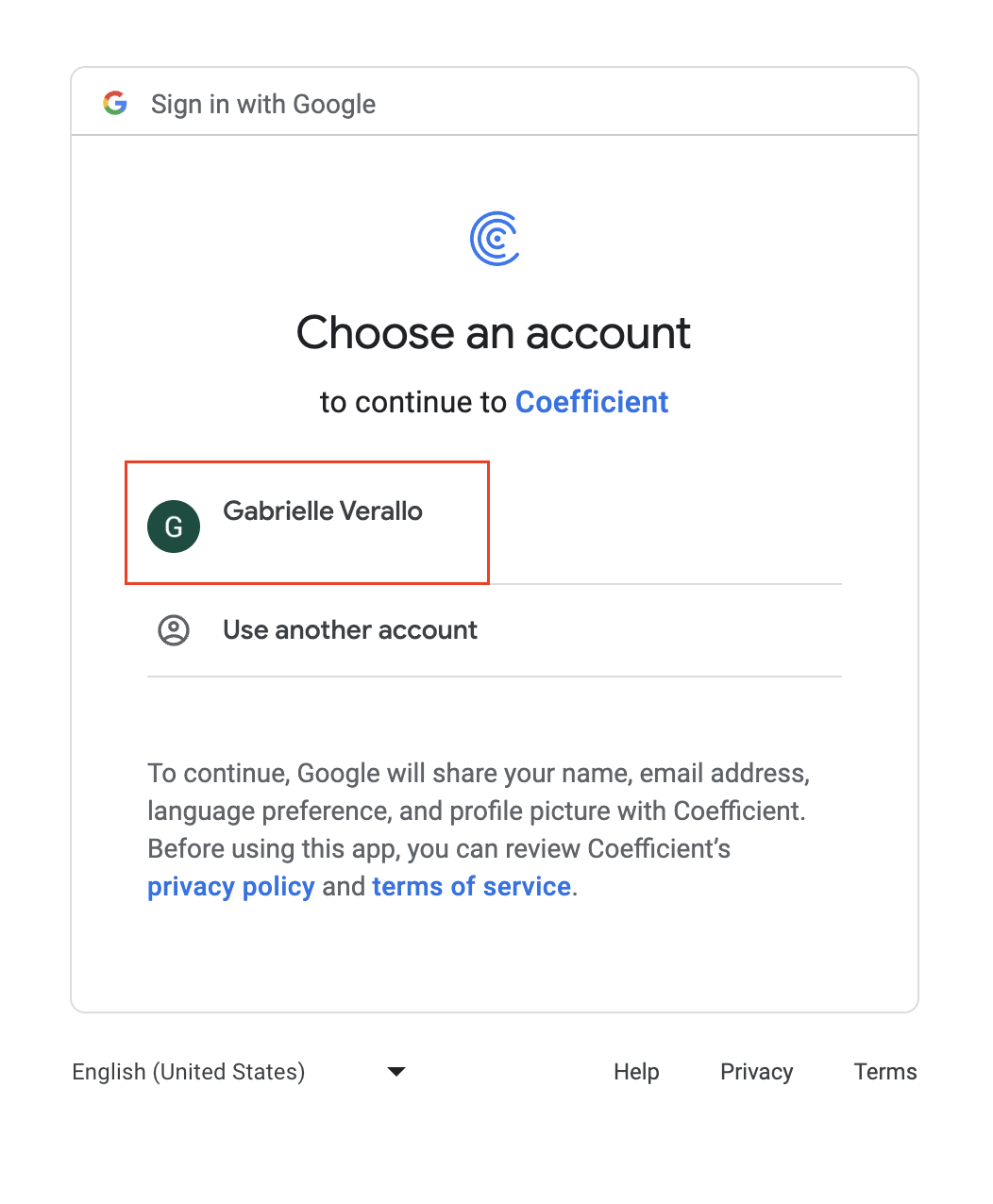
Task: Open the footer Terms item
Action: click(885, 1071)
